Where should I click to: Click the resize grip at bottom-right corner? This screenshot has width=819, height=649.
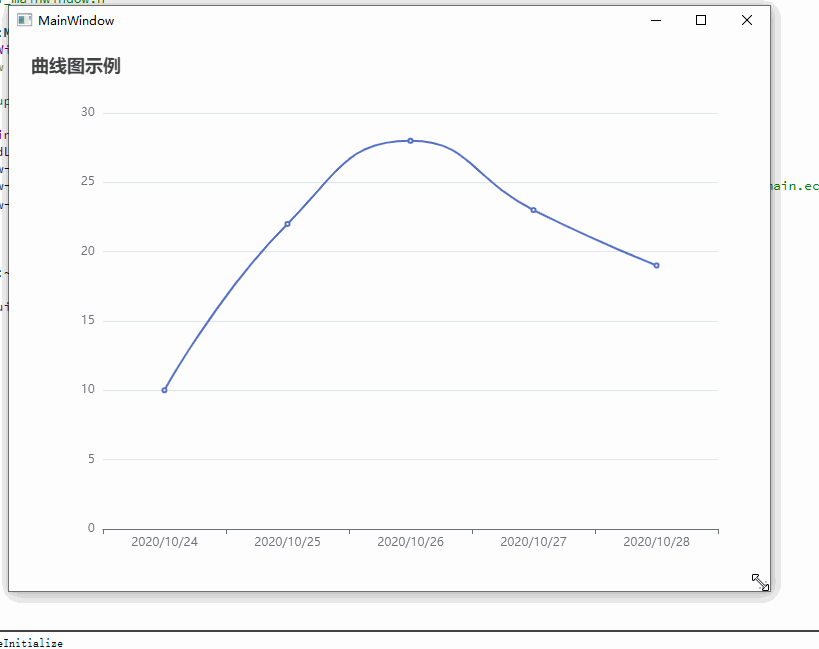[760, 581]
